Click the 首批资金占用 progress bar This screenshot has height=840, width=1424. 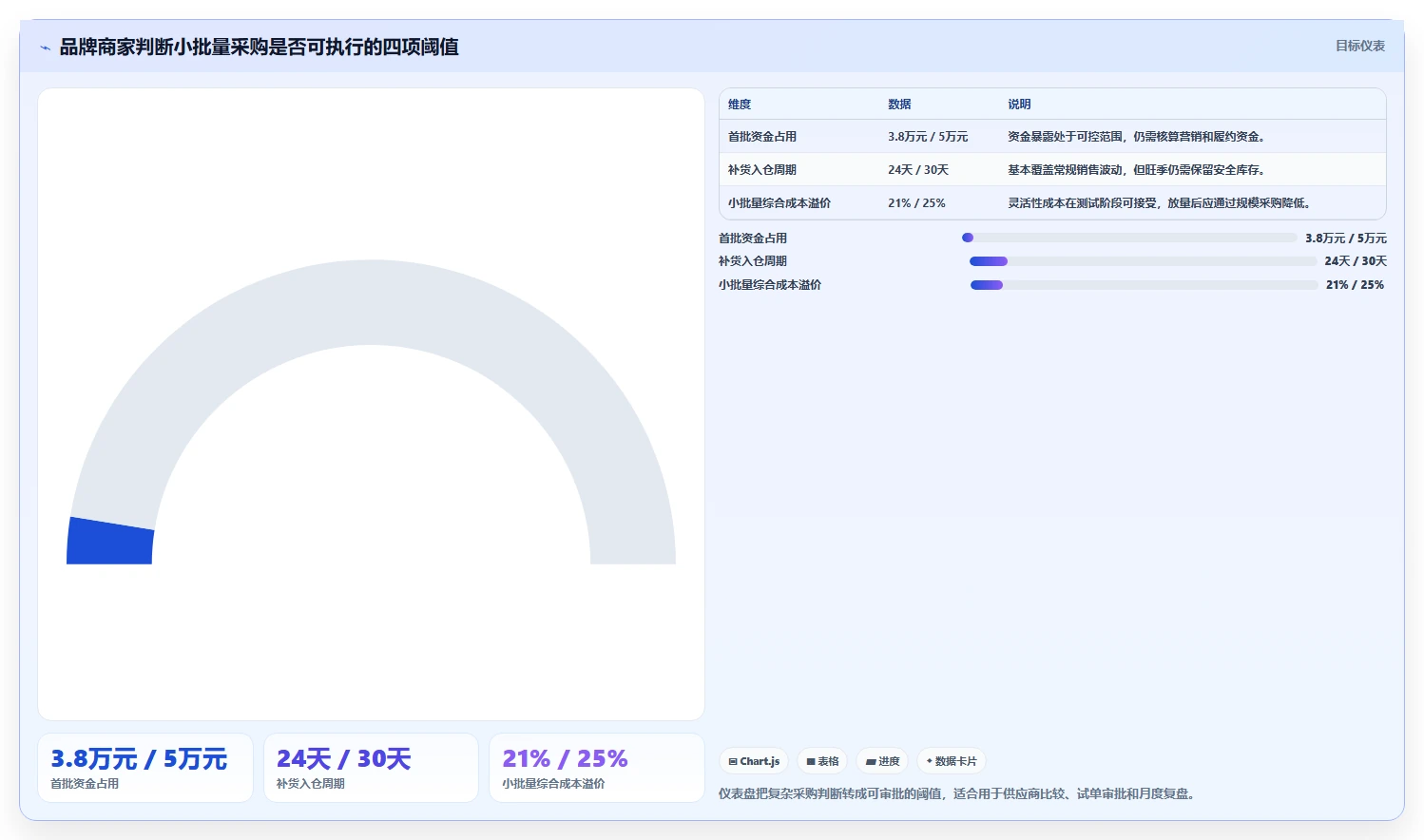[1129, 238]
